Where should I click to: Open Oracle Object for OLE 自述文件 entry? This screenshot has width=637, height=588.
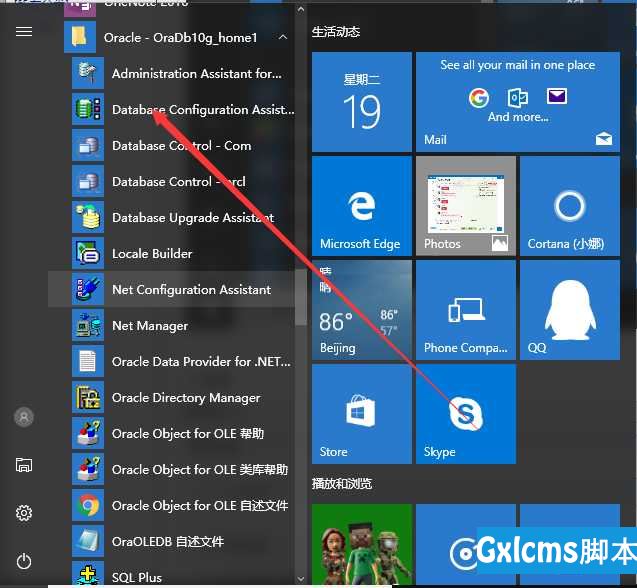172,505
